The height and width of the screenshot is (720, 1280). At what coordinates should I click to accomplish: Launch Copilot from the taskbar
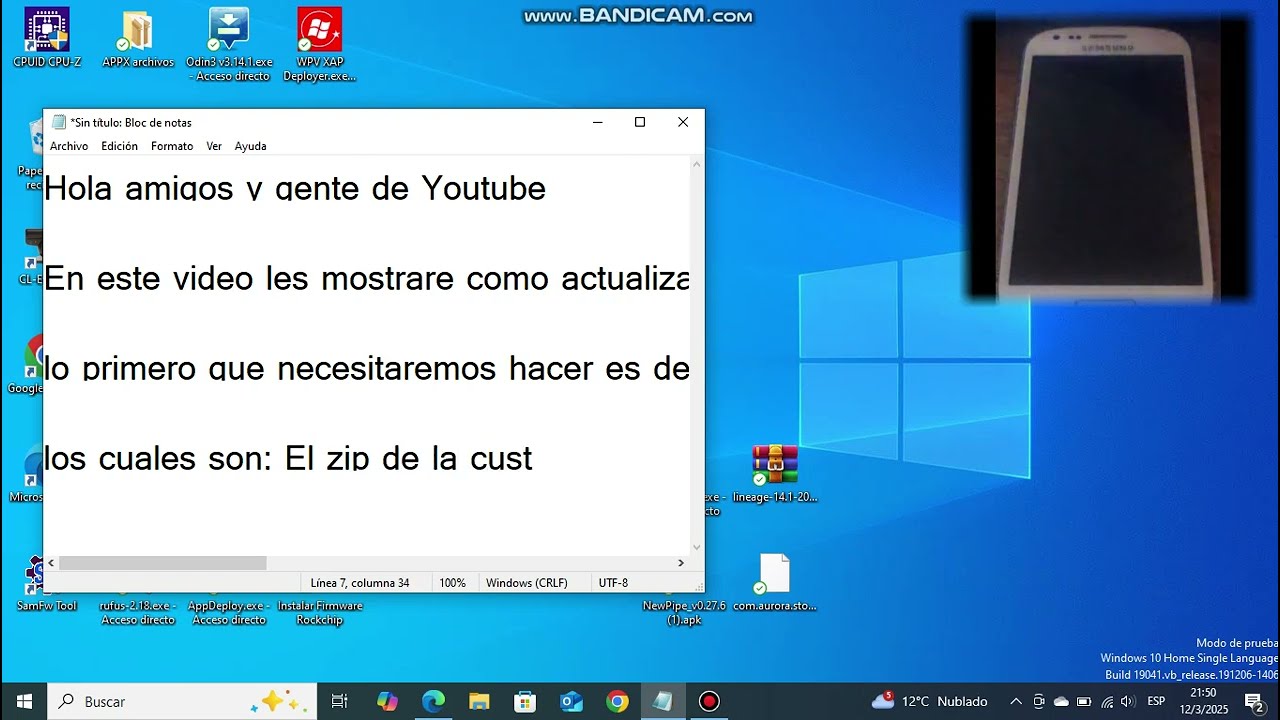pyautogui.click(x=387, y=701)
